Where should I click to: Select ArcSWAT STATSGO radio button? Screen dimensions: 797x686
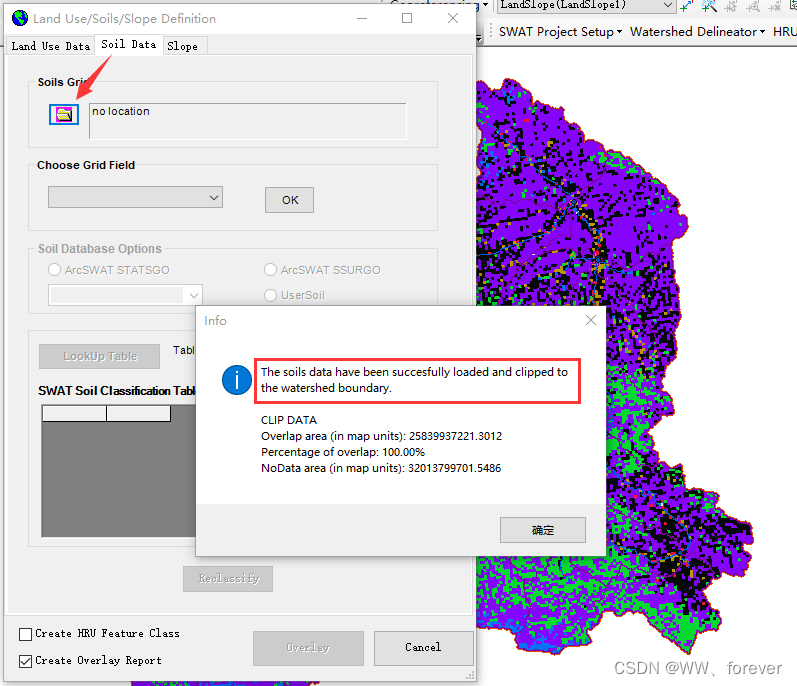pos(54,269)
